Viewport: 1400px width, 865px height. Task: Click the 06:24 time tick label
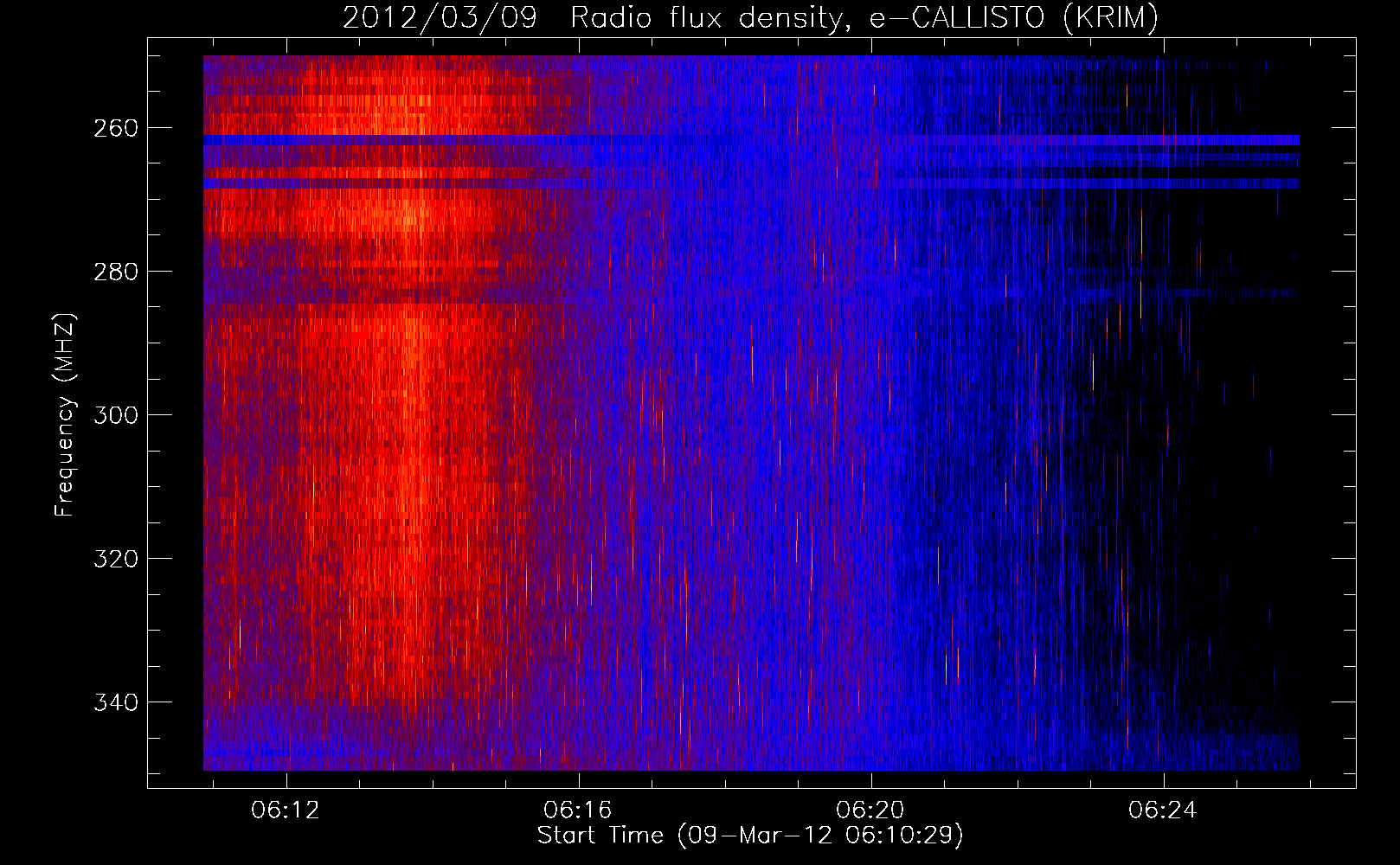[x=1163, y=810]
